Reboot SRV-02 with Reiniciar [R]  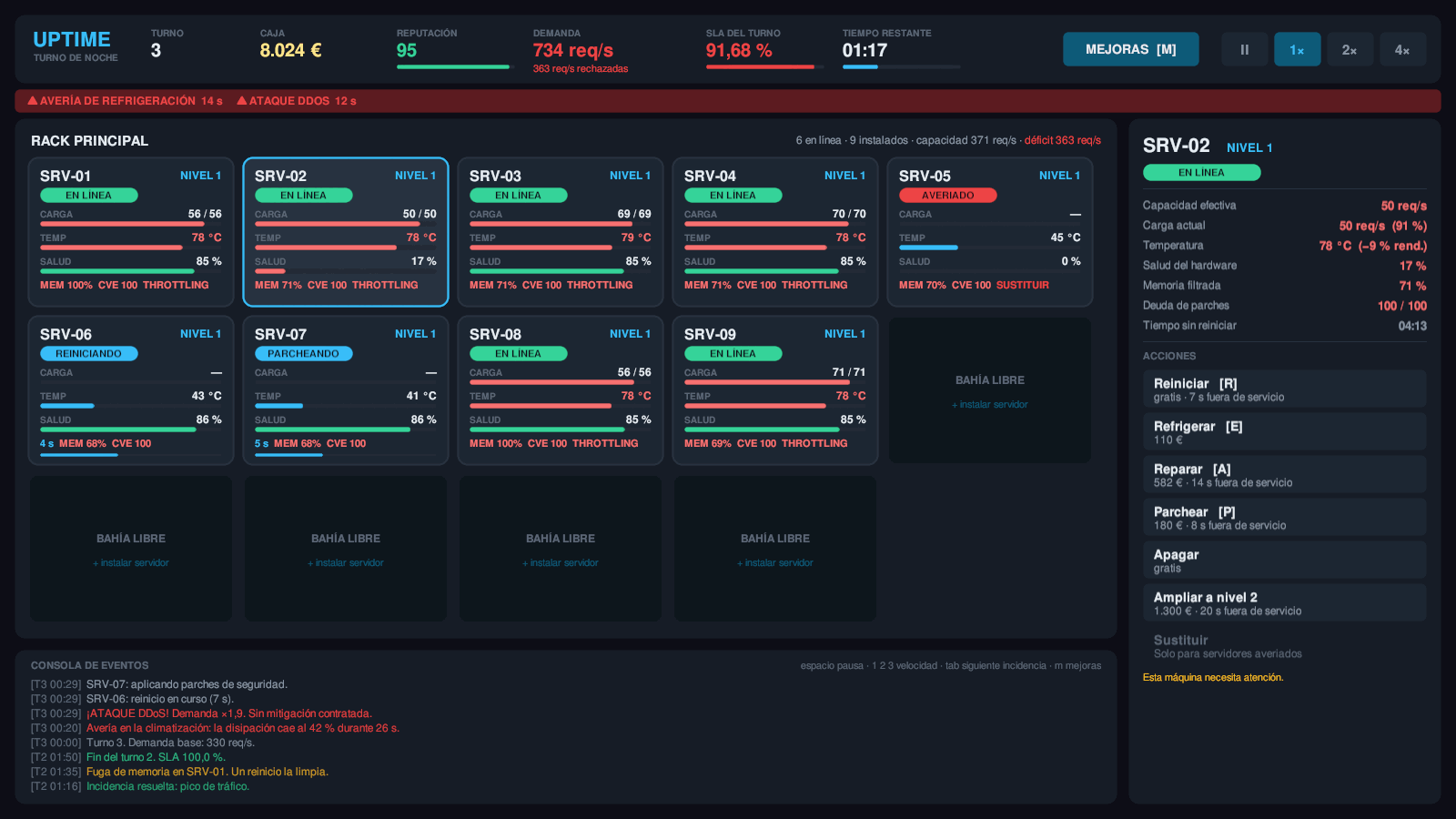tap(1284, 389)
